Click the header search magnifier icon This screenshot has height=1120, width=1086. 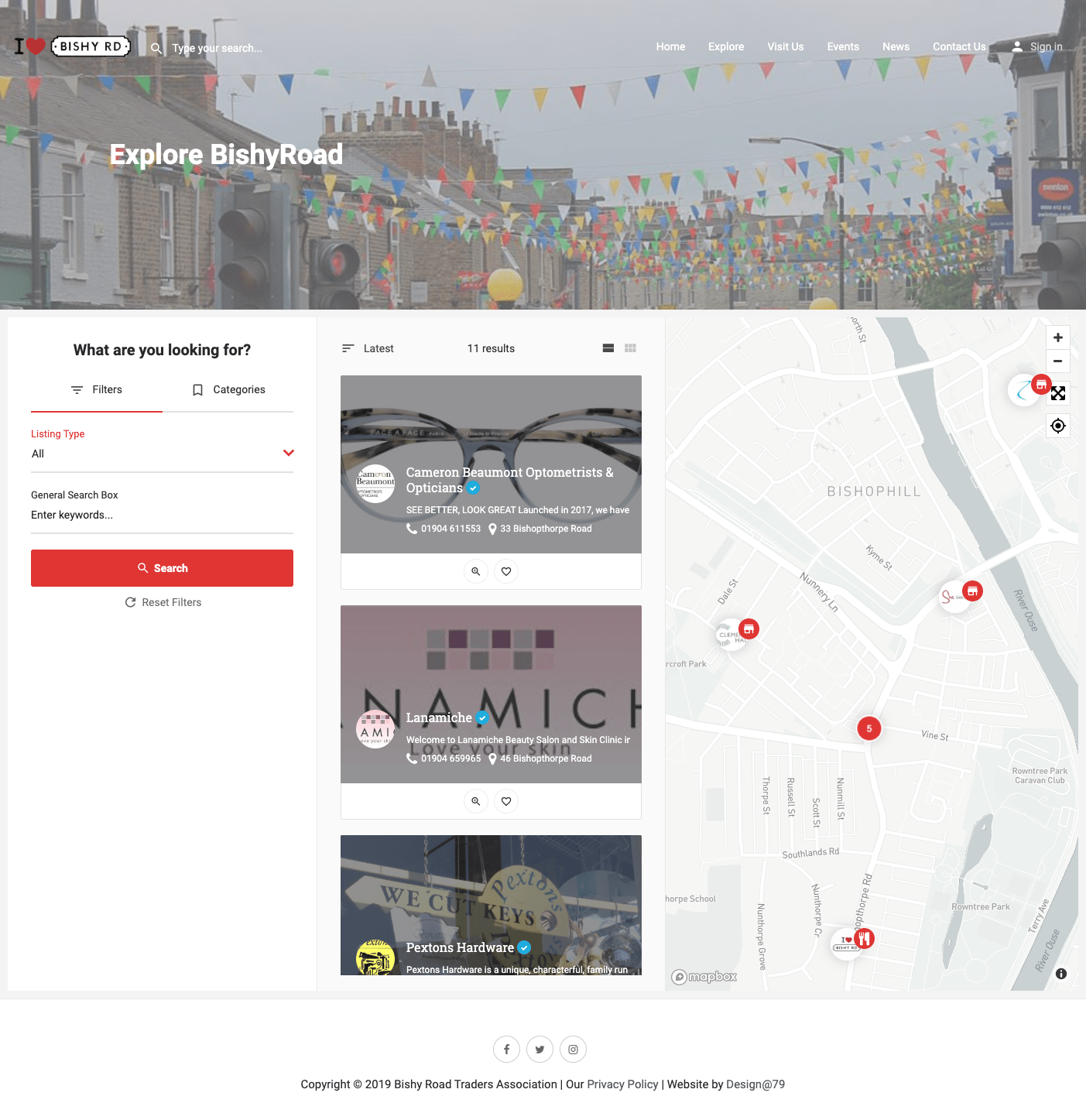pyautogui.click(x=156, y=48)
